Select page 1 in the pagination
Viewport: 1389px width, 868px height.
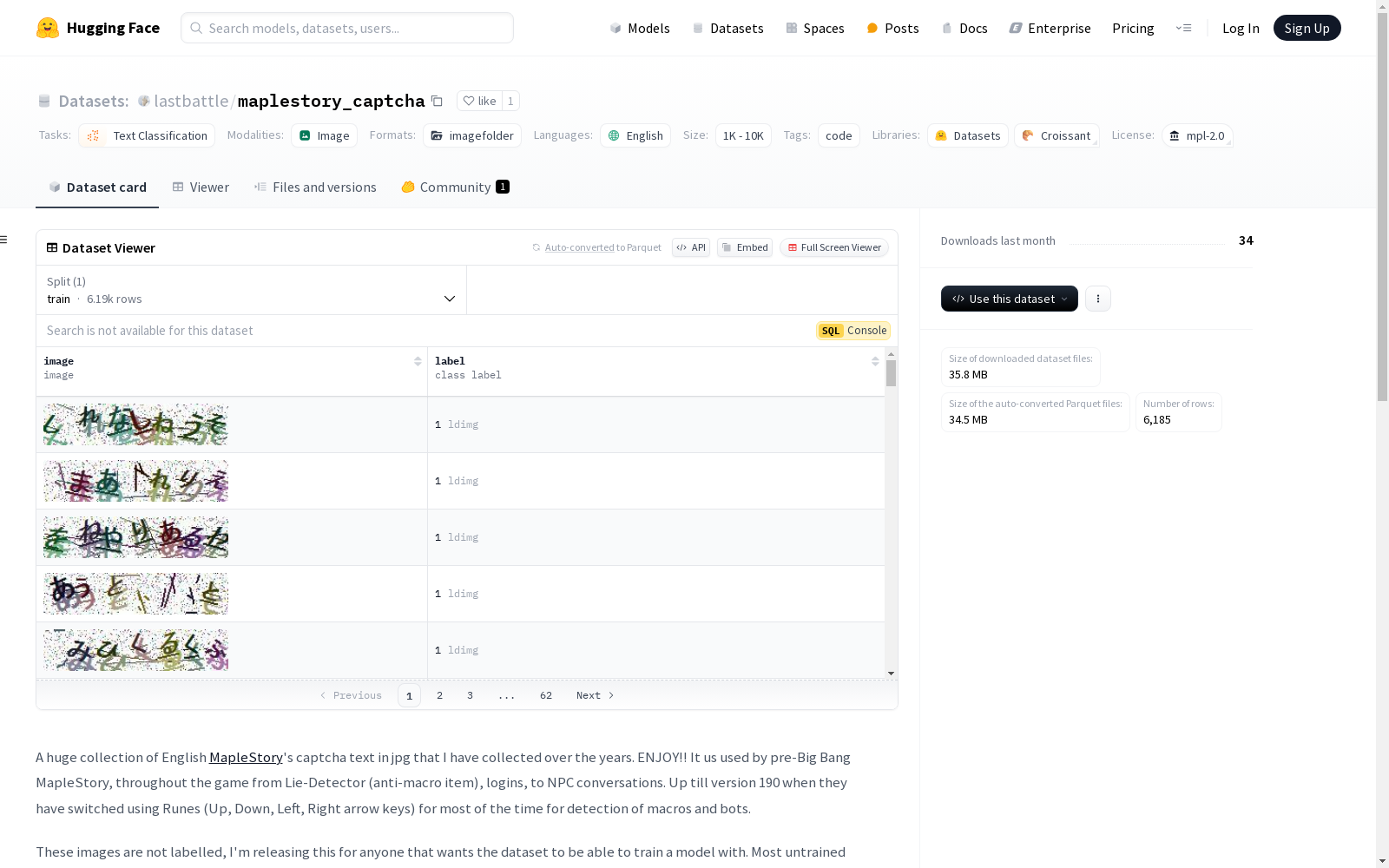click(x=410, y=695)
